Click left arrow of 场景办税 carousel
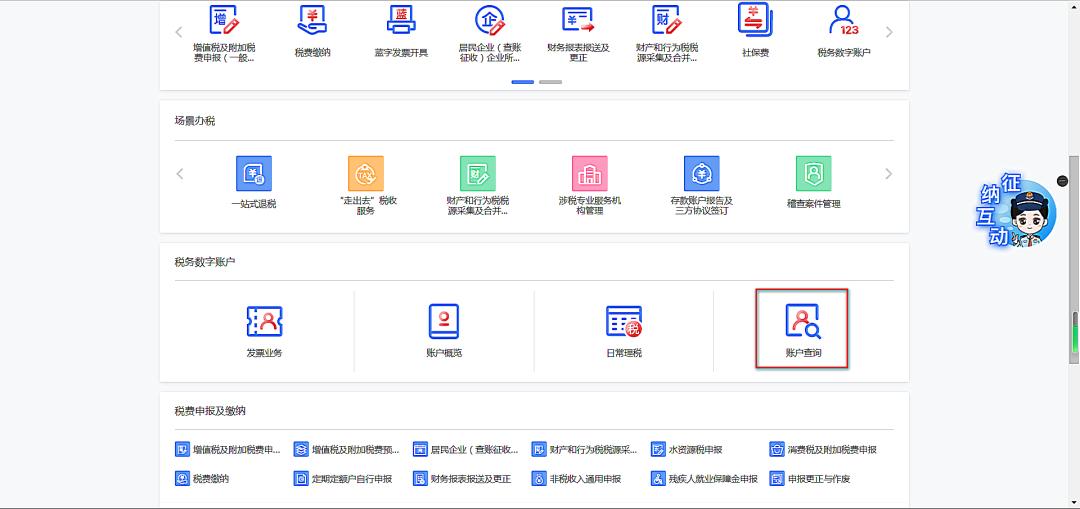The height and width of the screenshot is (509, 1080). pyautogui.click(x=180, y=174)
